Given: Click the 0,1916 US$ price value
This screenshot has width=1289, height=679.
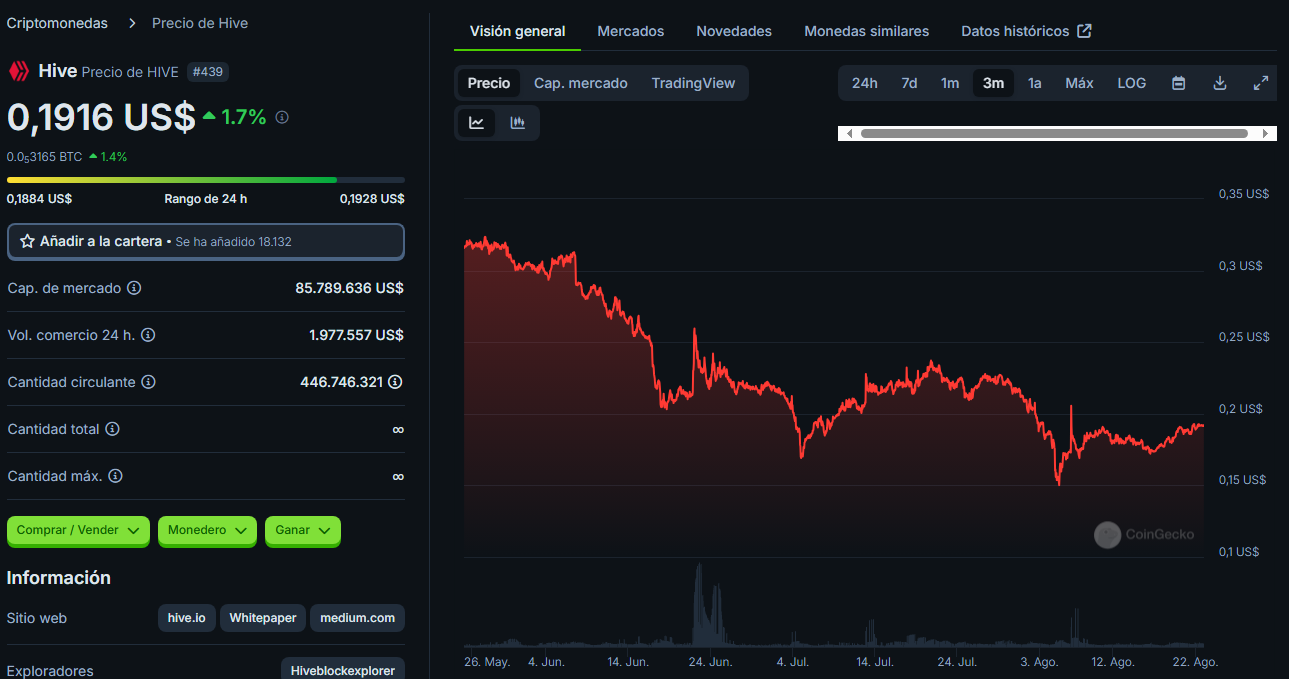Looking at the screenshot, I should (101, 117).
